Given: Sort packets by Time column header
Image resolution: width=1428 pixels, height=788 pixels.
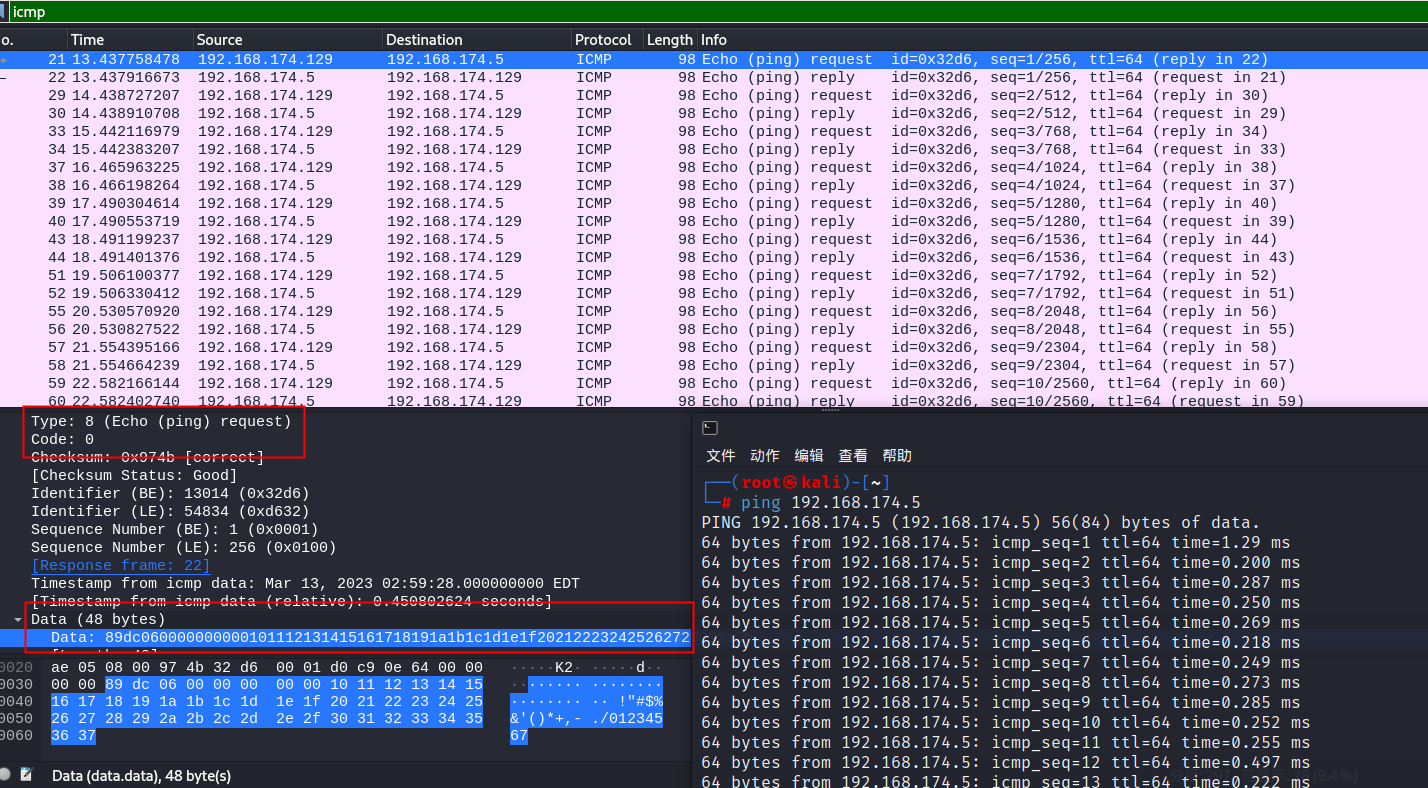Looking at the screenshot, I should [x=130, y=40].
